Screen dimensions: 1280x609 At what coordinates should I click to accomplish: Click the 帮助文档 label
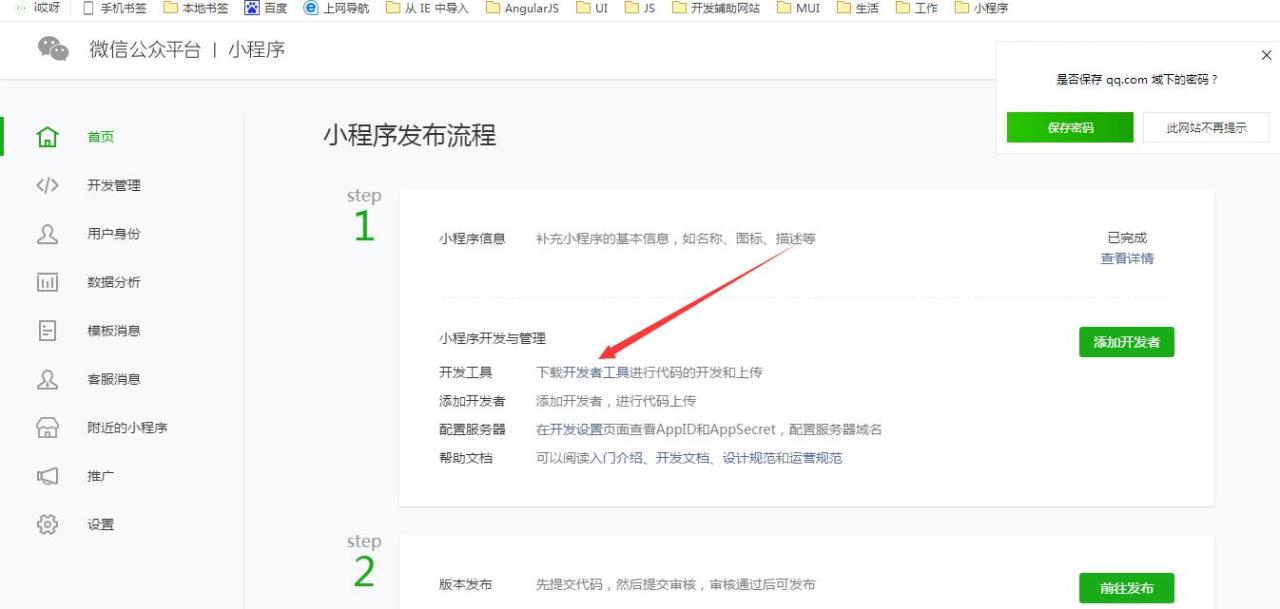click(465, 458)
